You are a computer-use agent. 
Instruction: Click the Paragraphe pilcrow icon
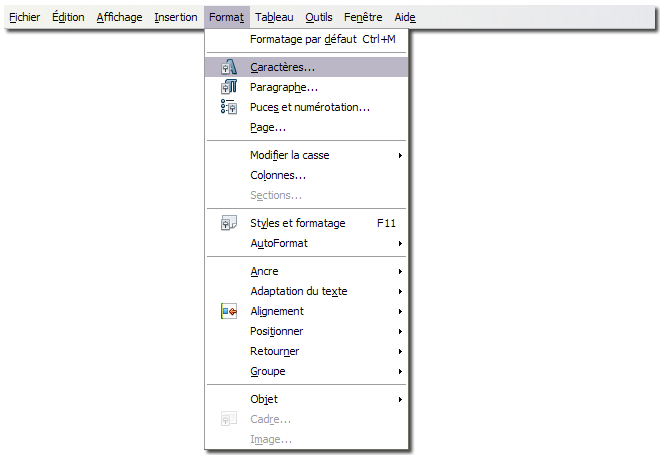(229, 87)
